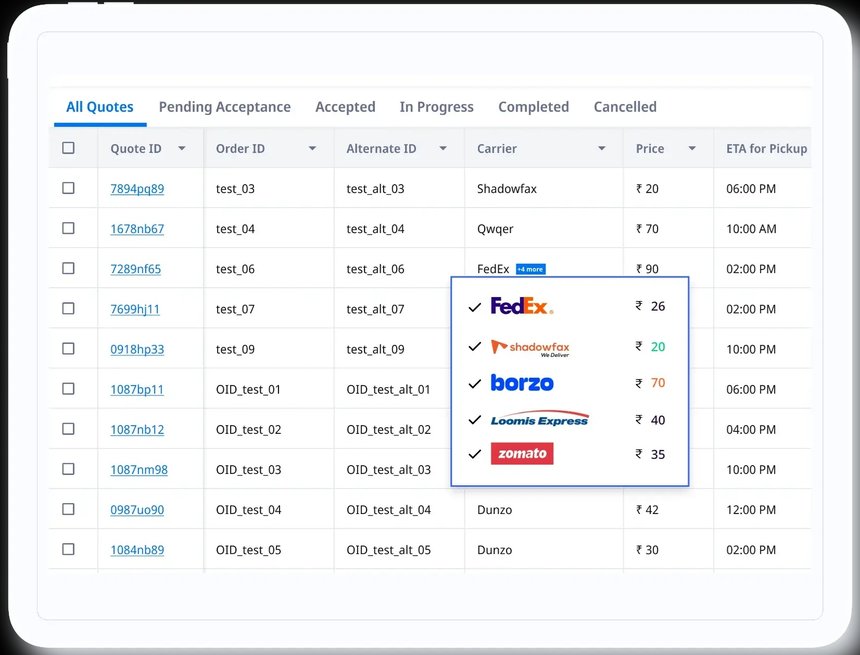This screenshot has height=655, width=860.
Task: Open quote link 1678nb67
Action: [137, 229]
